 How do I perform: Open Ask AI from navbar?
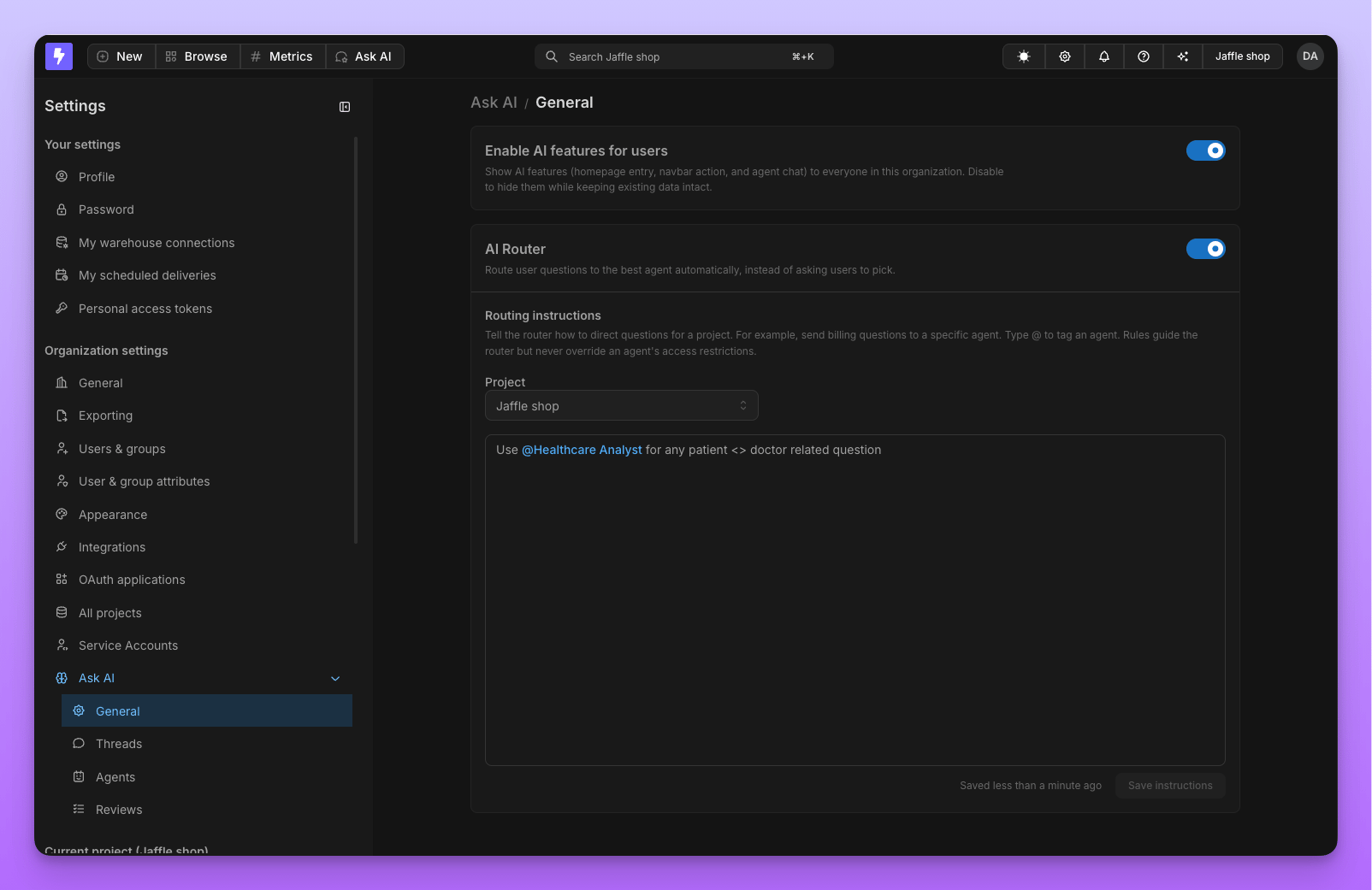[x=364, y=56]
